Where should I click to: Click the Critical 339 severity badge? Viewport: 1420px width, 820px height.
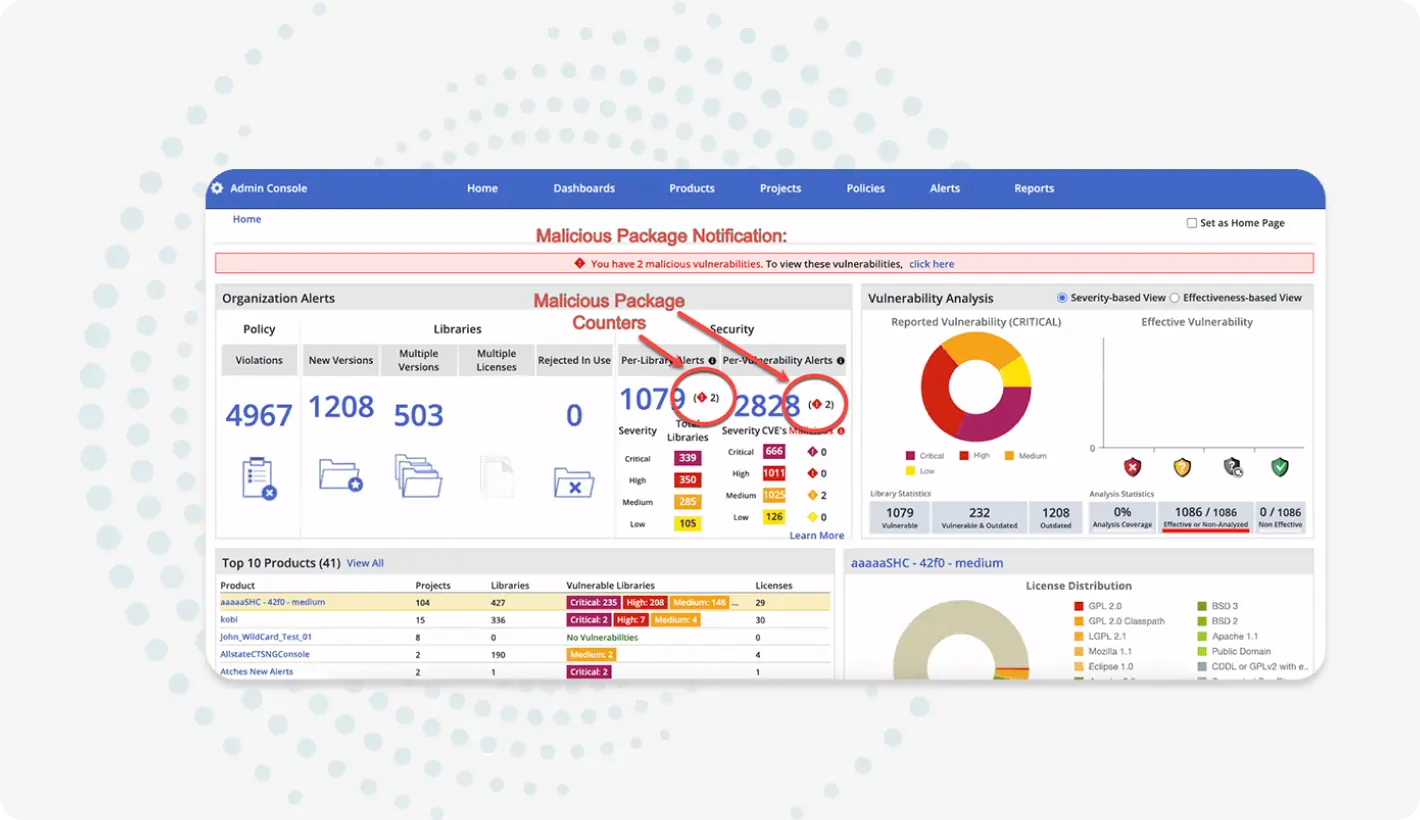pos(687,458)
